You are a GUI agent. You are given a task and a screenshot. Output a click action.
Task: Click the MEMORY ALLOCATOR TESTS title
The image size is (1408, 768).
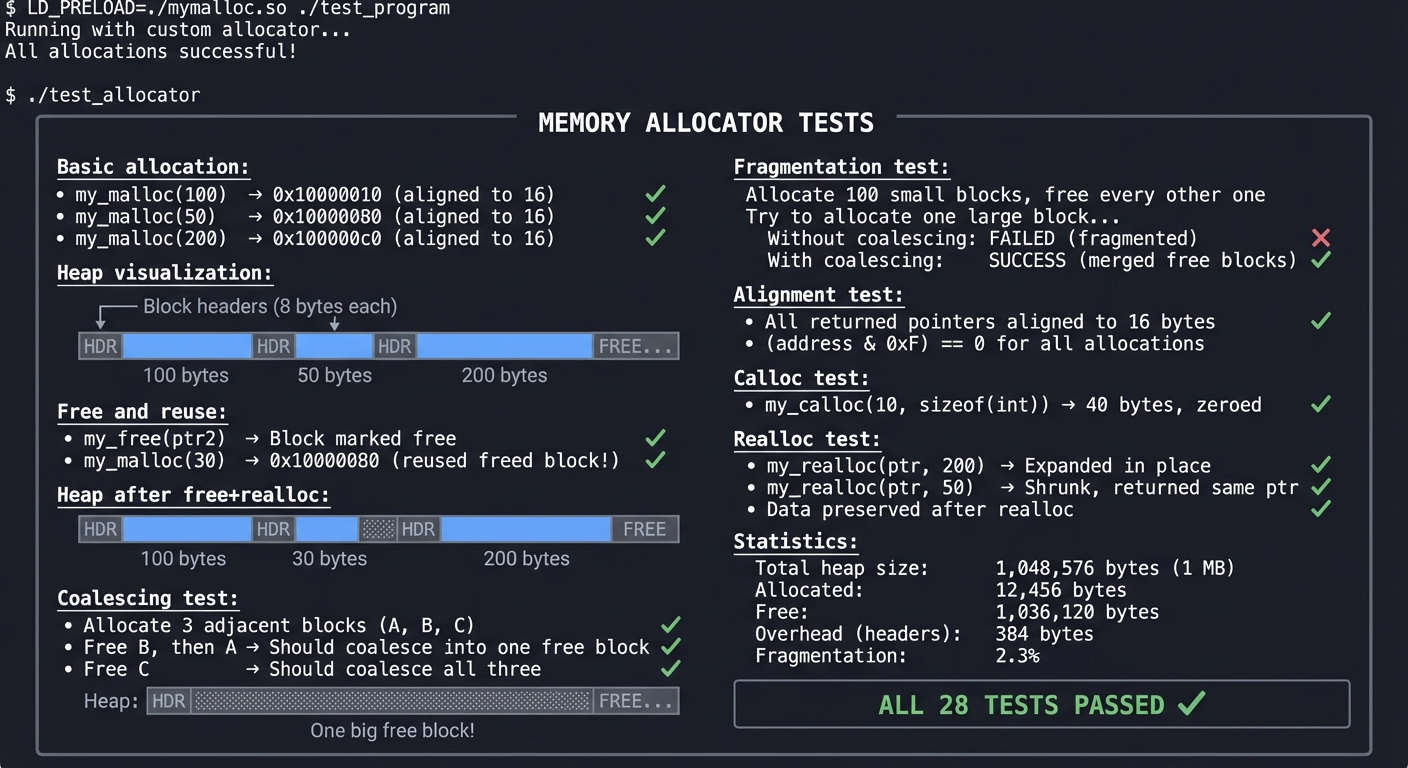(x=705, y=122)
